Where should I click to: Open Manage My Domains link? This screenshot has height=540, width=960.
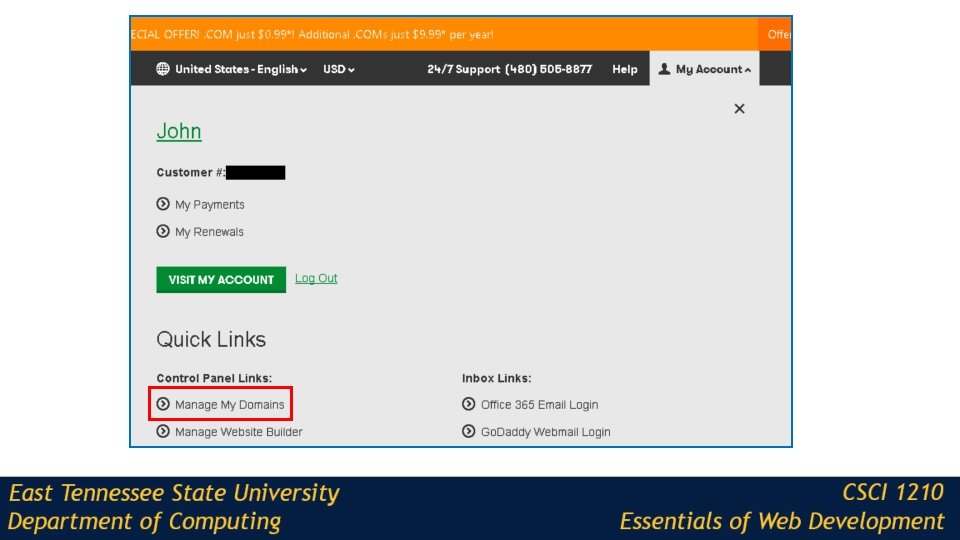(230, 404)
